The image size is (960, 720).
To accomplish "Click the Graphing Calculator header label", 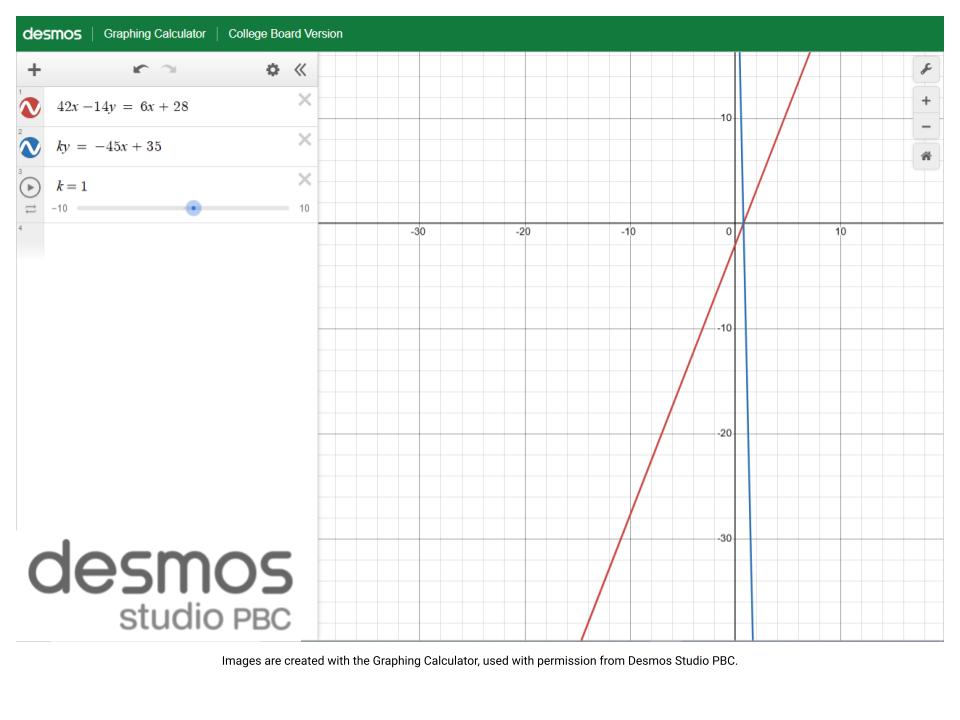I will click(155, 34).
